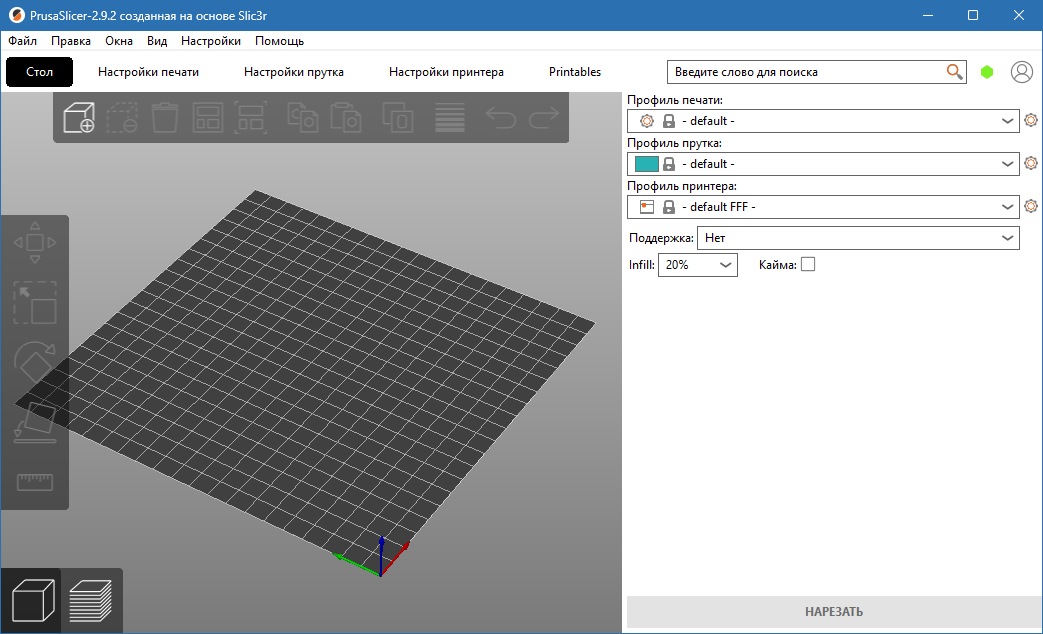Click the Arrange selection icon
This screenshot has height=634, width=1043.
tap(251, 118)
